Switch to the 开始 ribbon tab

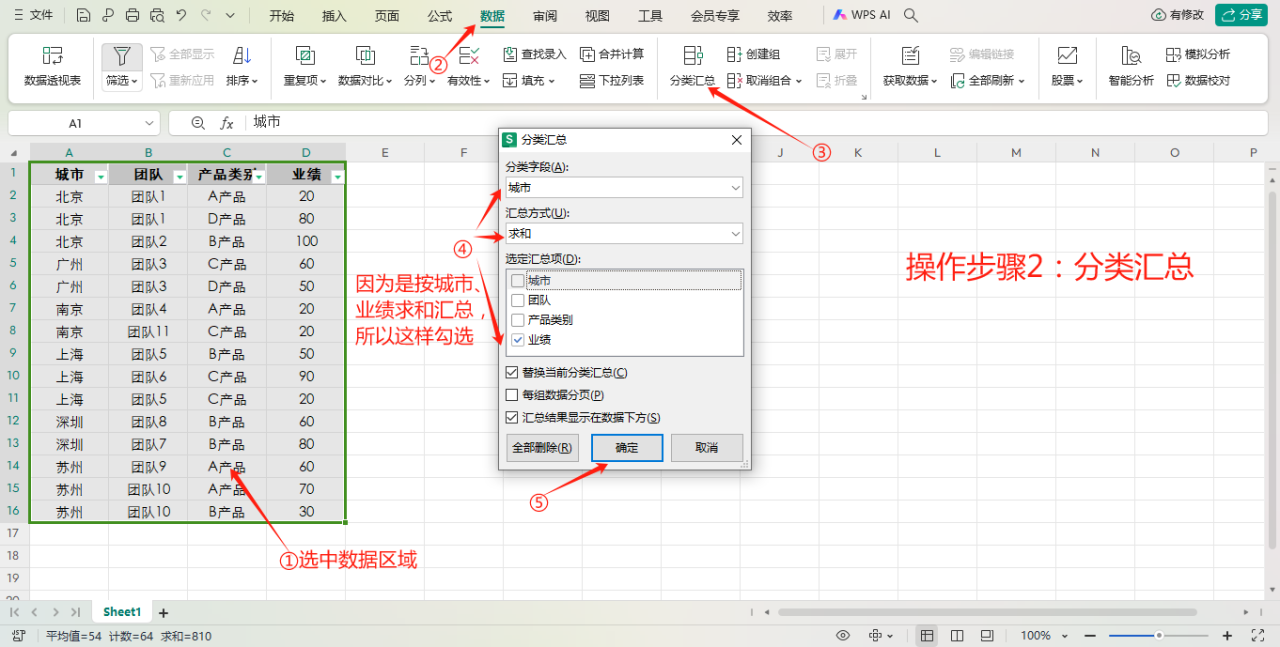coord(282,16)
